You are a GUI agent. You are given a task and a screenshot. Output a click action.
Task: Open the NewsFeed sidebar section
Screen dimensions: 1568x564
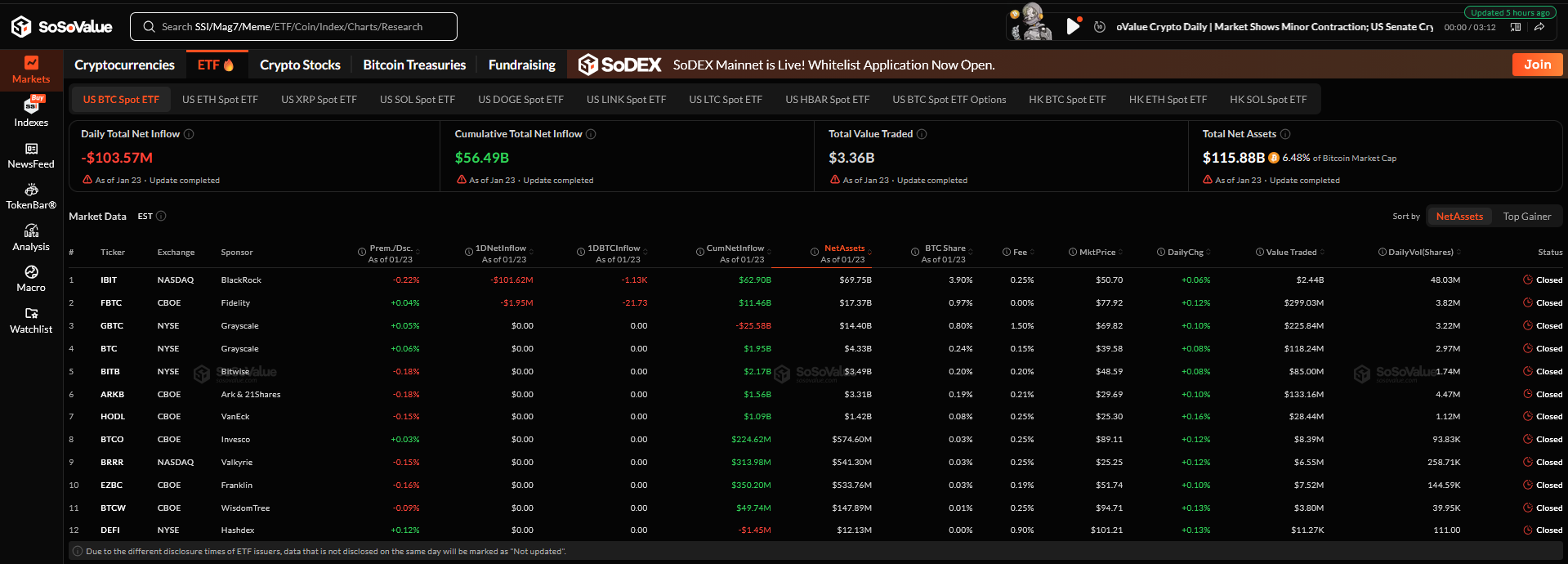tap(31, 154)
